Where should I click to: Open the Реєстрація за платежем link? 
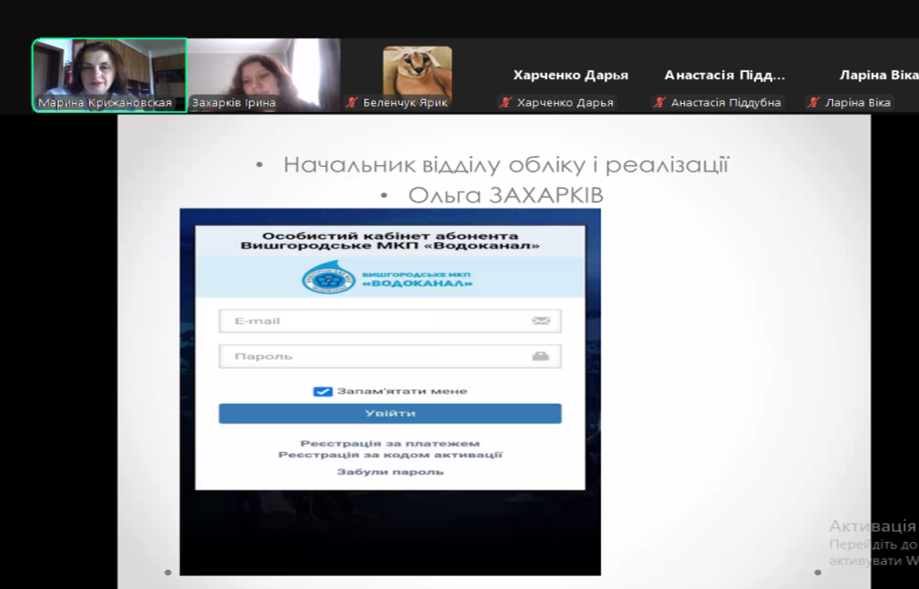coord(390,443)
